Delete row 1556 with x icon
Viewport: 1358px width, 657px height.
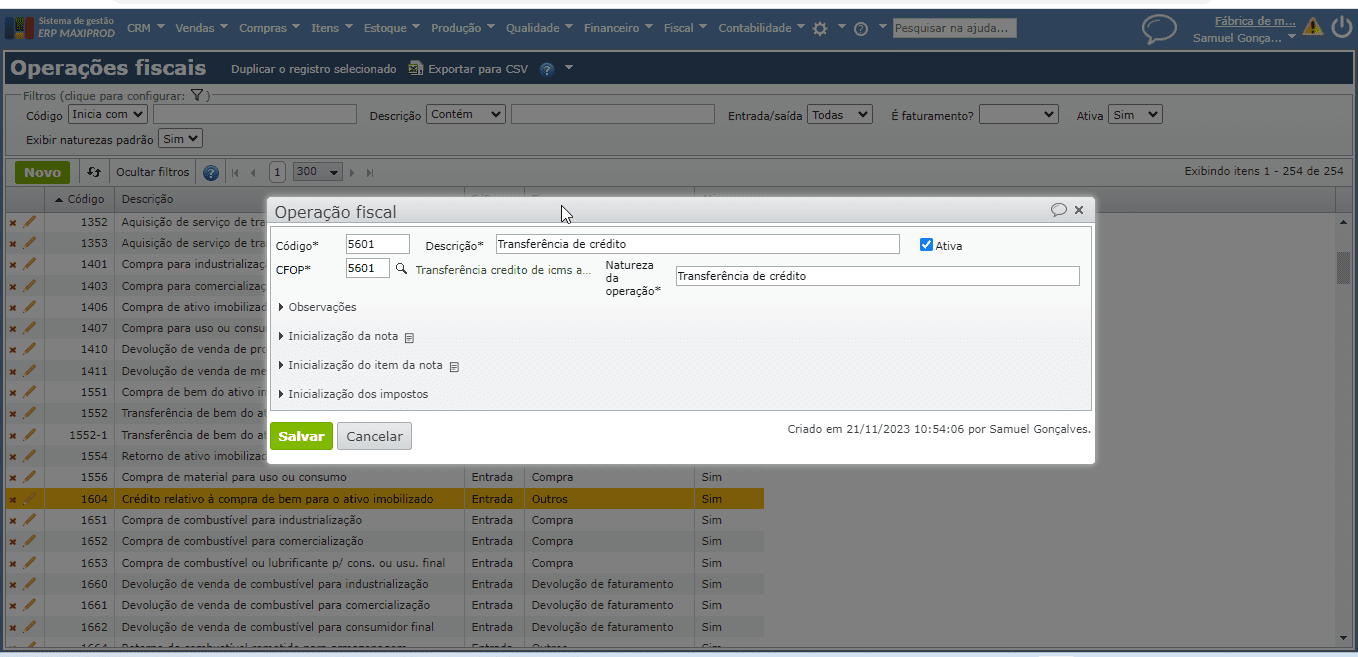(13, 478)
